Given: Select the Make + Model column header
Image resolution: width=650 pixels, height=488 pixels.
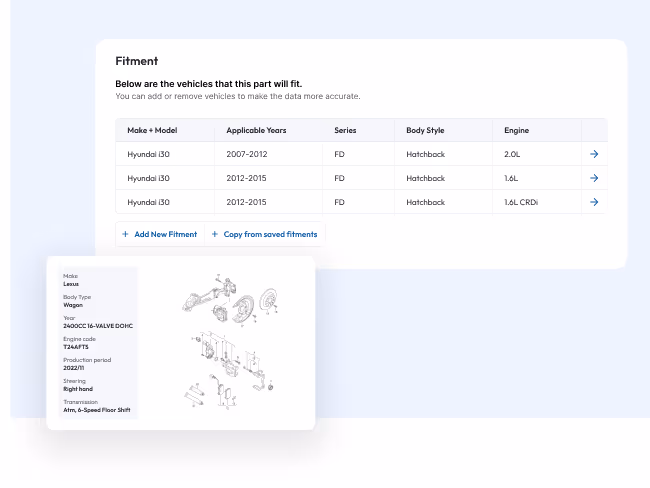Looking at the screenshot, I should pos(152,130).
